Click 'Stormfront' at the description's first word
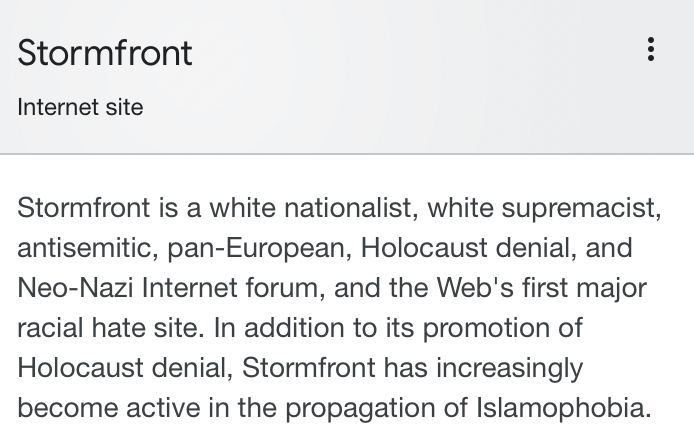694x431 pixels. tap(84, 208)
